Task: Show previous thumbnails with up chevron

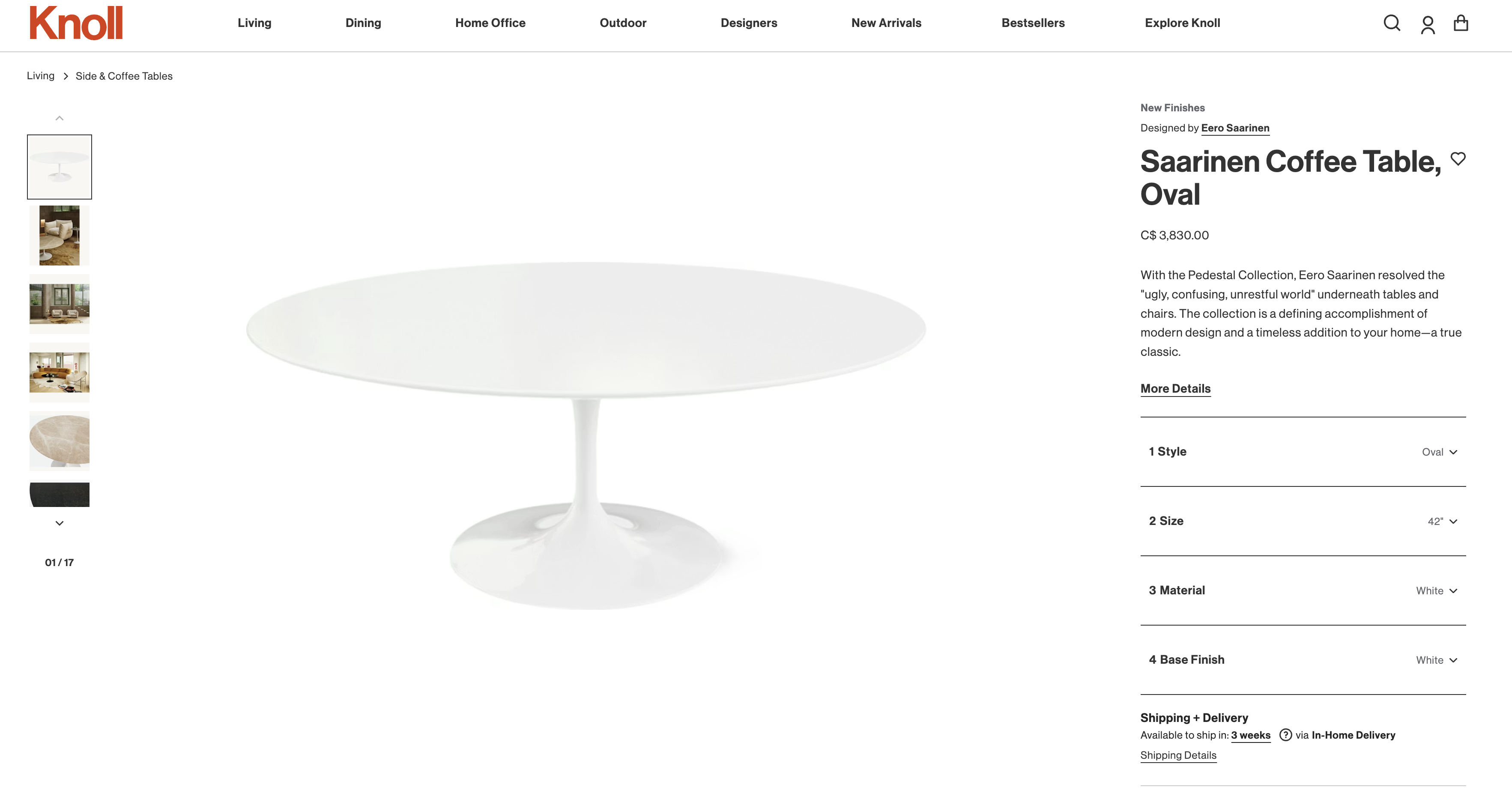Action: coord(59,118)
